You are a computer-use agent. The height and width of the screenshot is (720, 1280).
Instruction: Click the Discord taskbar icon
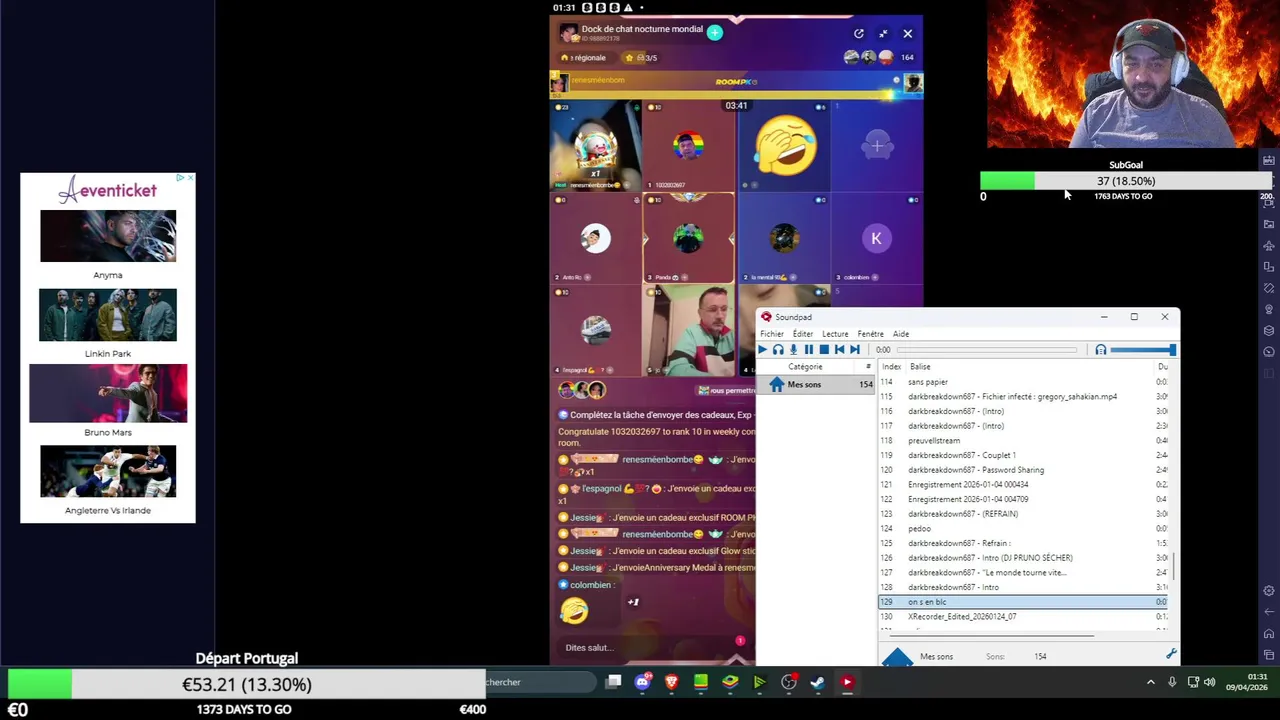point(642,683)
